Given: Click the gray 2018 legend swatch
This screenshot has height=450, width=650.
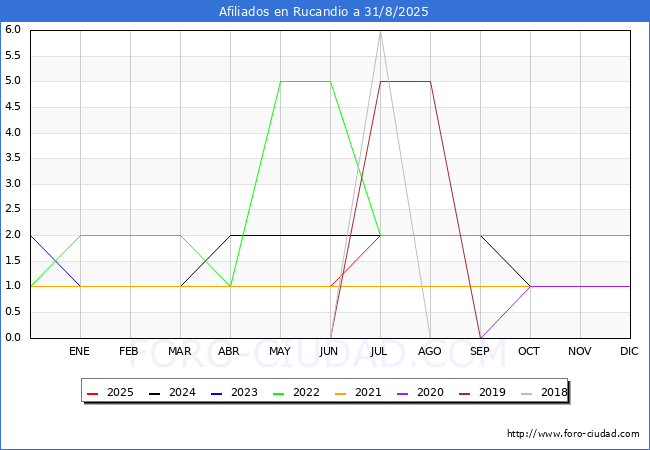Looking at the screenshot, I should 525,392.
